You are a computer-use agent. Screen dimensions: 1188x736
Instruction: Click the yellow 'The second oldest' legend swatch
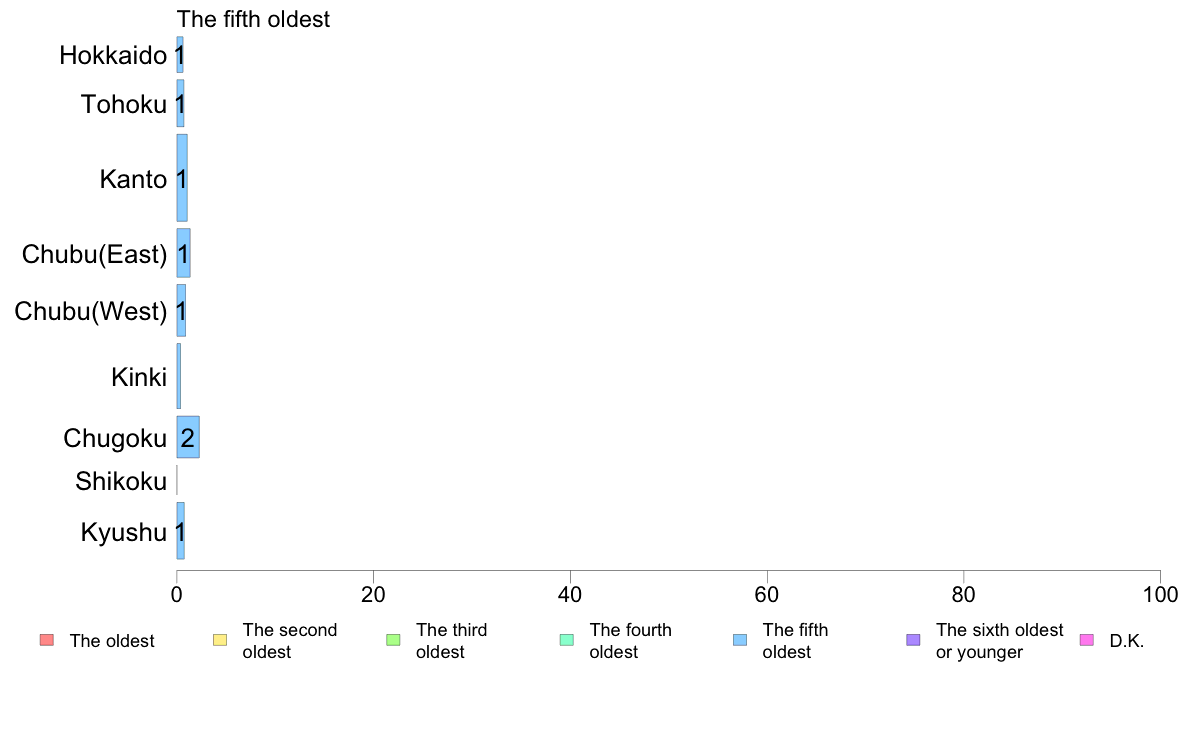tap(220, 640)
